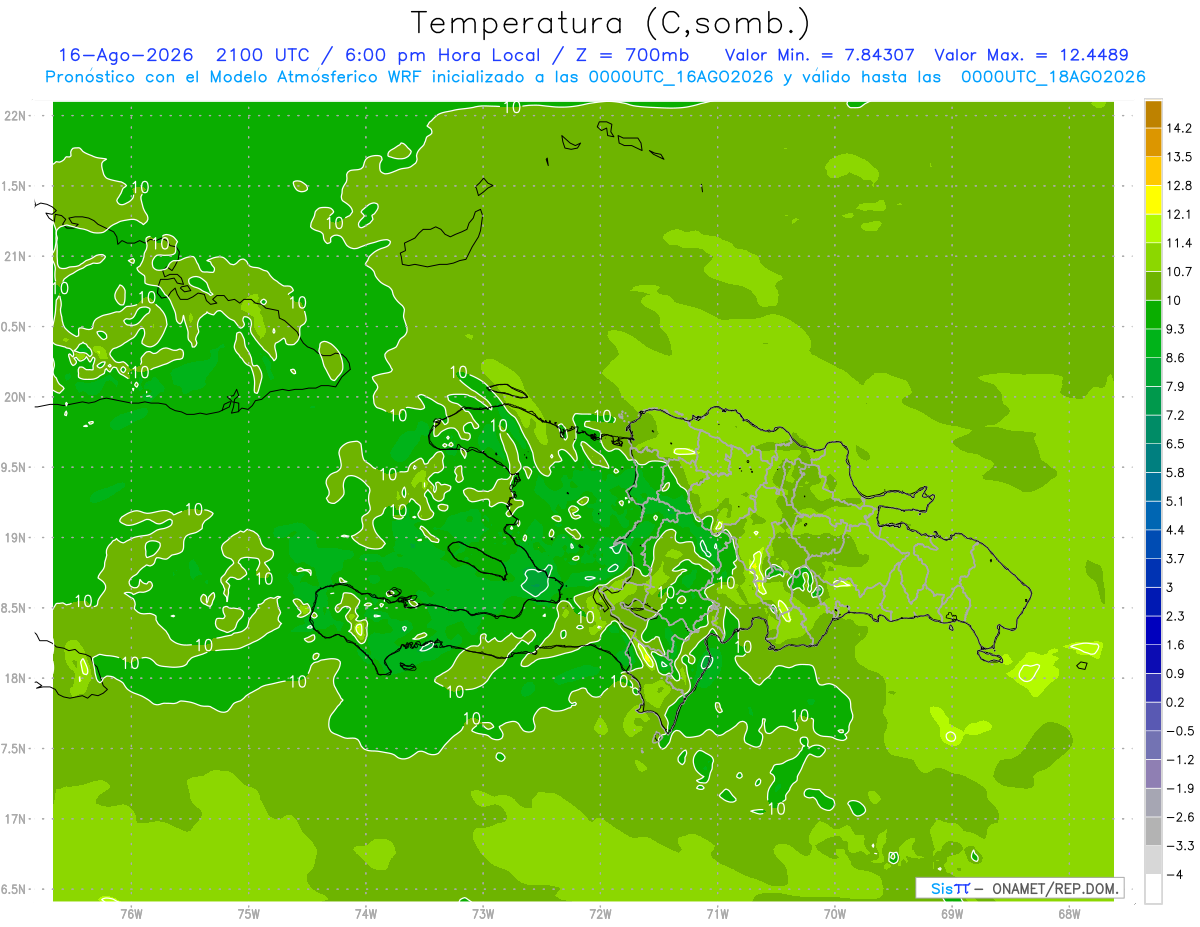Click the '20N' latitude axis label
The width and height of the screenshot is (1200, 927).
coord(15,397)
